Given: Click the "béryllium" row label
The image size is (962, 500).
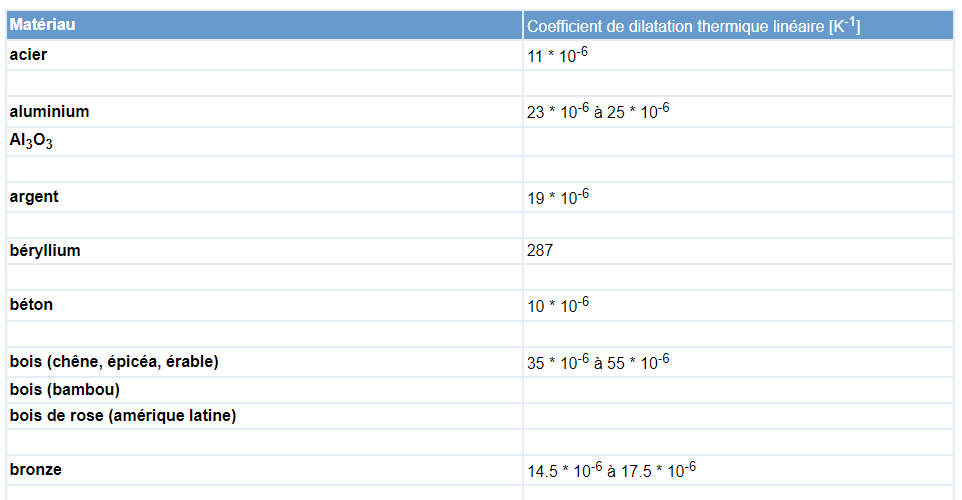Looking at the screenshot, I should 45,251.
